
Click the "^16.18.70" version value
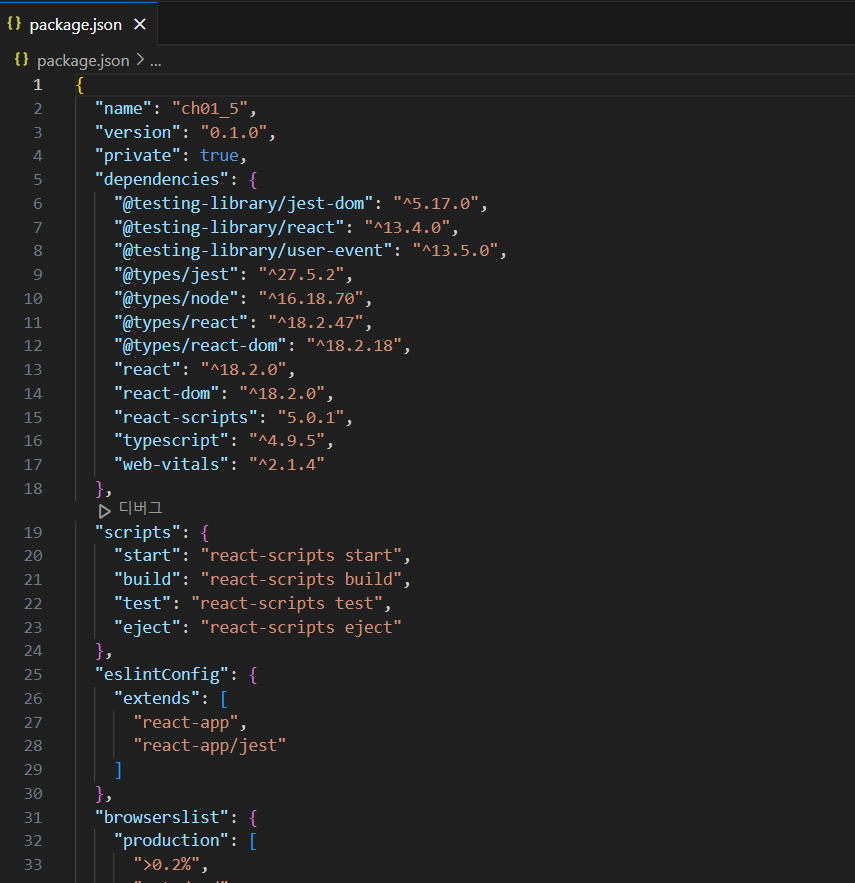(311, 298)
